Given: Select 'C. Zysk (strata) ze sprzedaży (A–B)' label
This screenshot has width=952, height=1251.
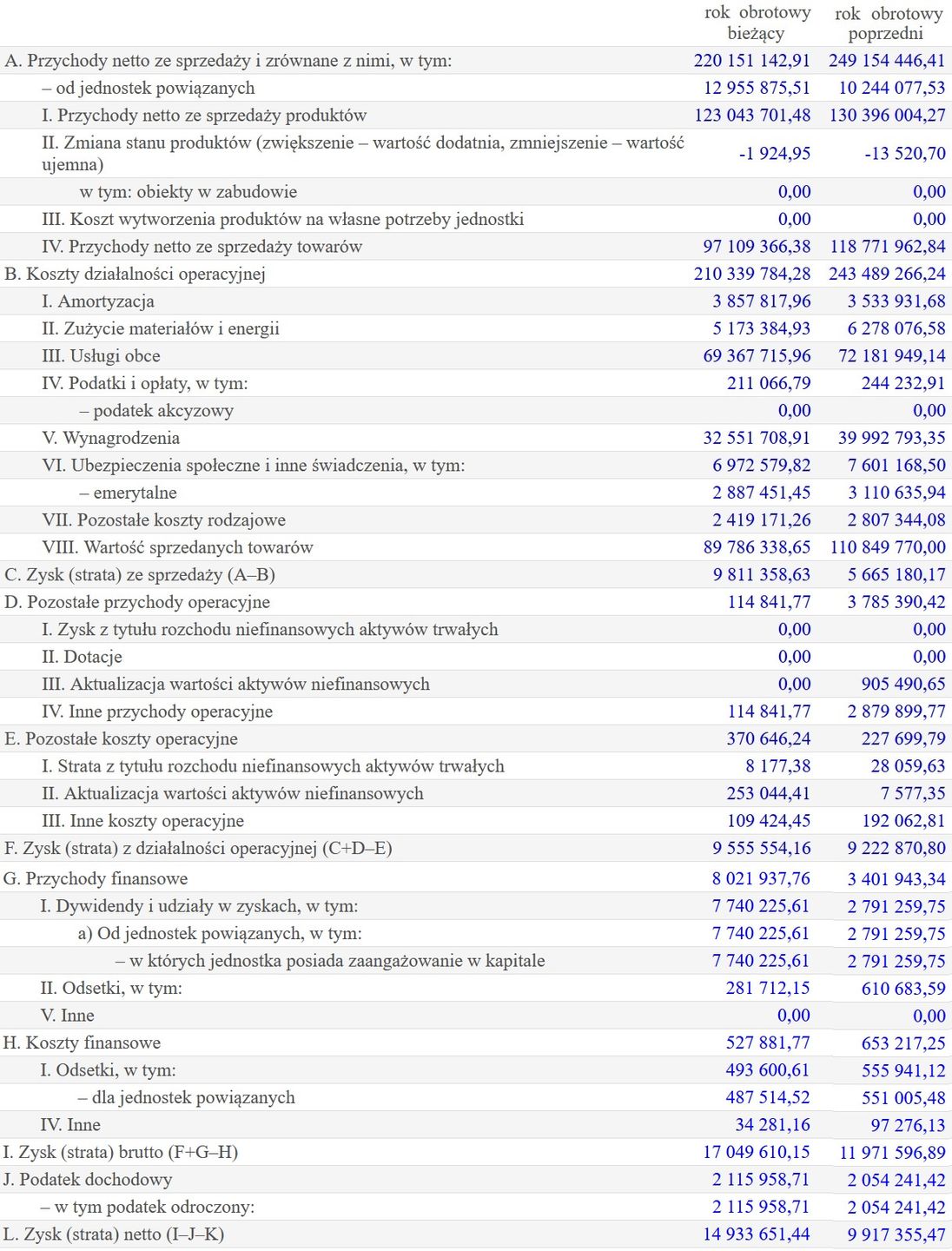Looking at the screenshot, I should pos(140,575).
